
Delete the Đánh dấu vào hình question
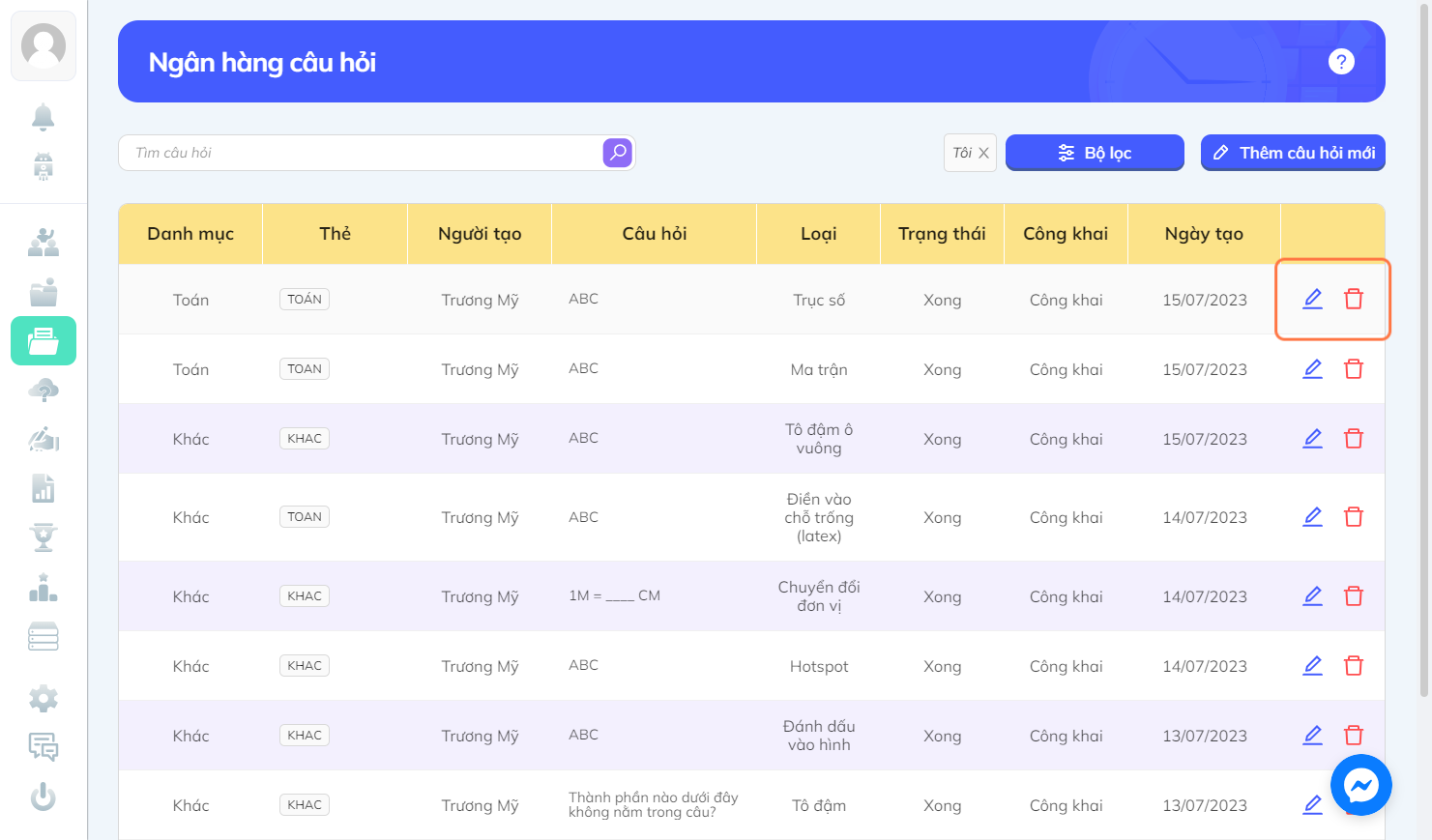tap(1354, 736)
